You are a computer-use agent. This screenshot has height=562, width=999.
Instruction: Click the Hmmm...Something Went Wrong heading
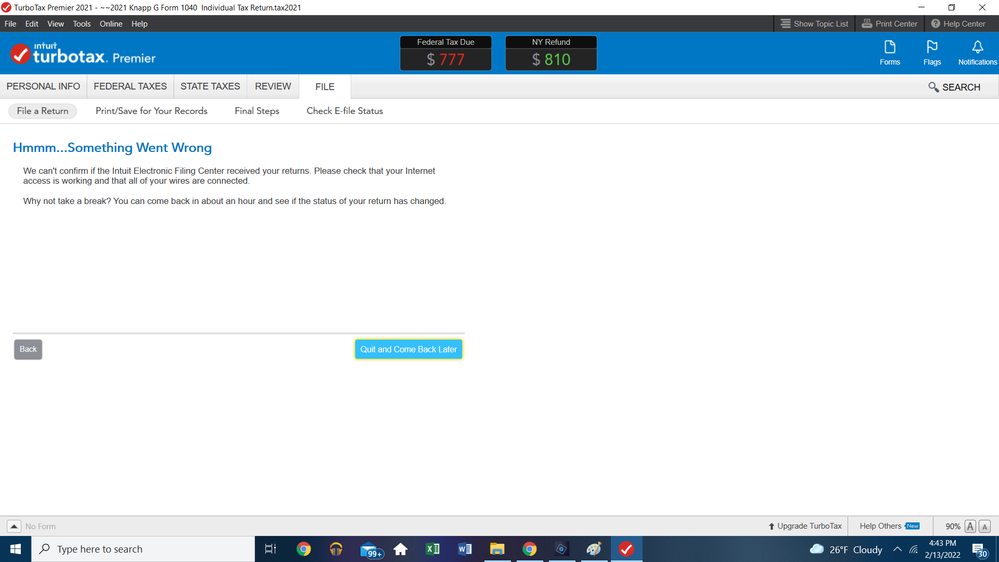112,148
